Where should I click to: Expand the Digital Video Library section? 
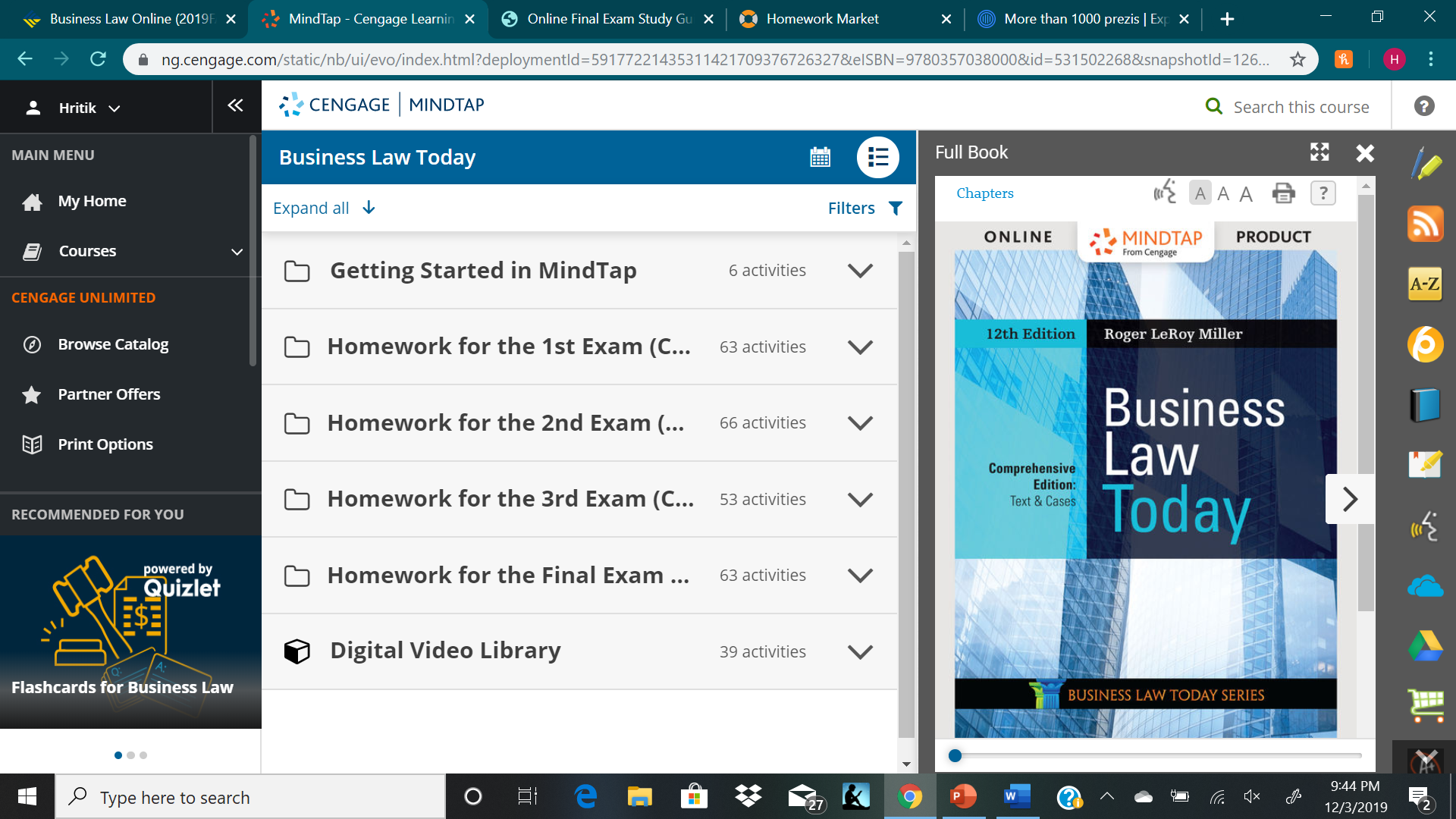pyautogui.click(x=860, y=652)
